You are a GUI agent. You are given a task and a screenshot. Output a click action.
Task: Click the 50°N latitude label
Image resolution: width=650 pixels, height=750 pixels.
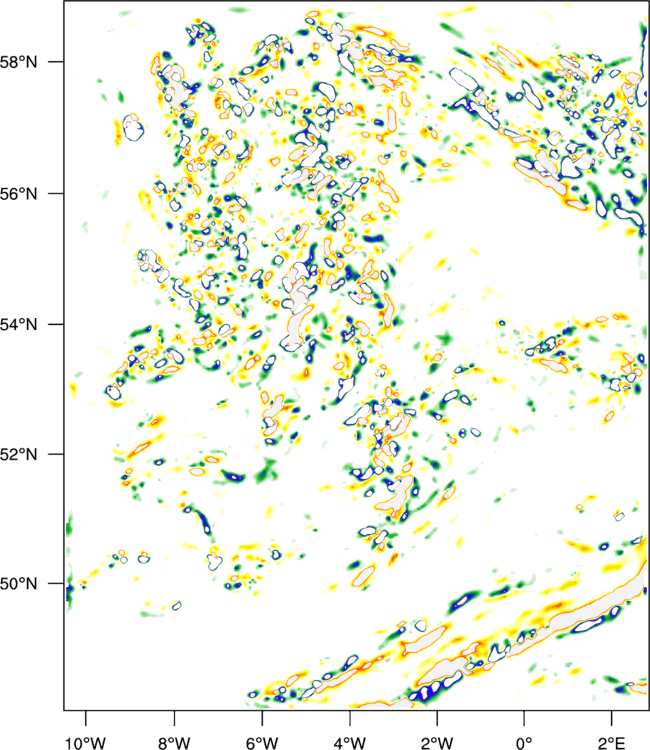pyautogui.click(x=18, y=584)
